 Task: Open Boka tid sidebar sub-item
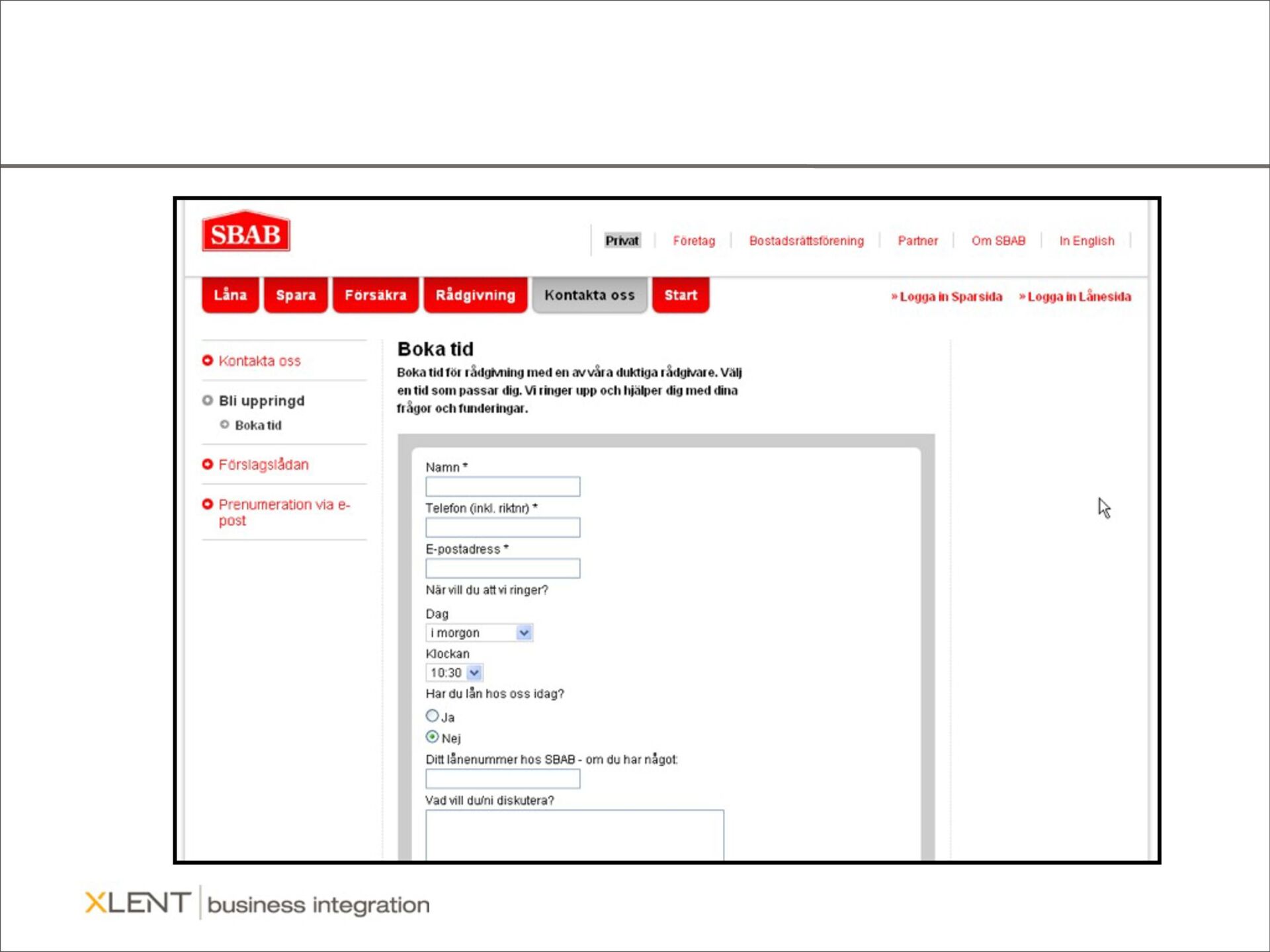pos(258,425)
